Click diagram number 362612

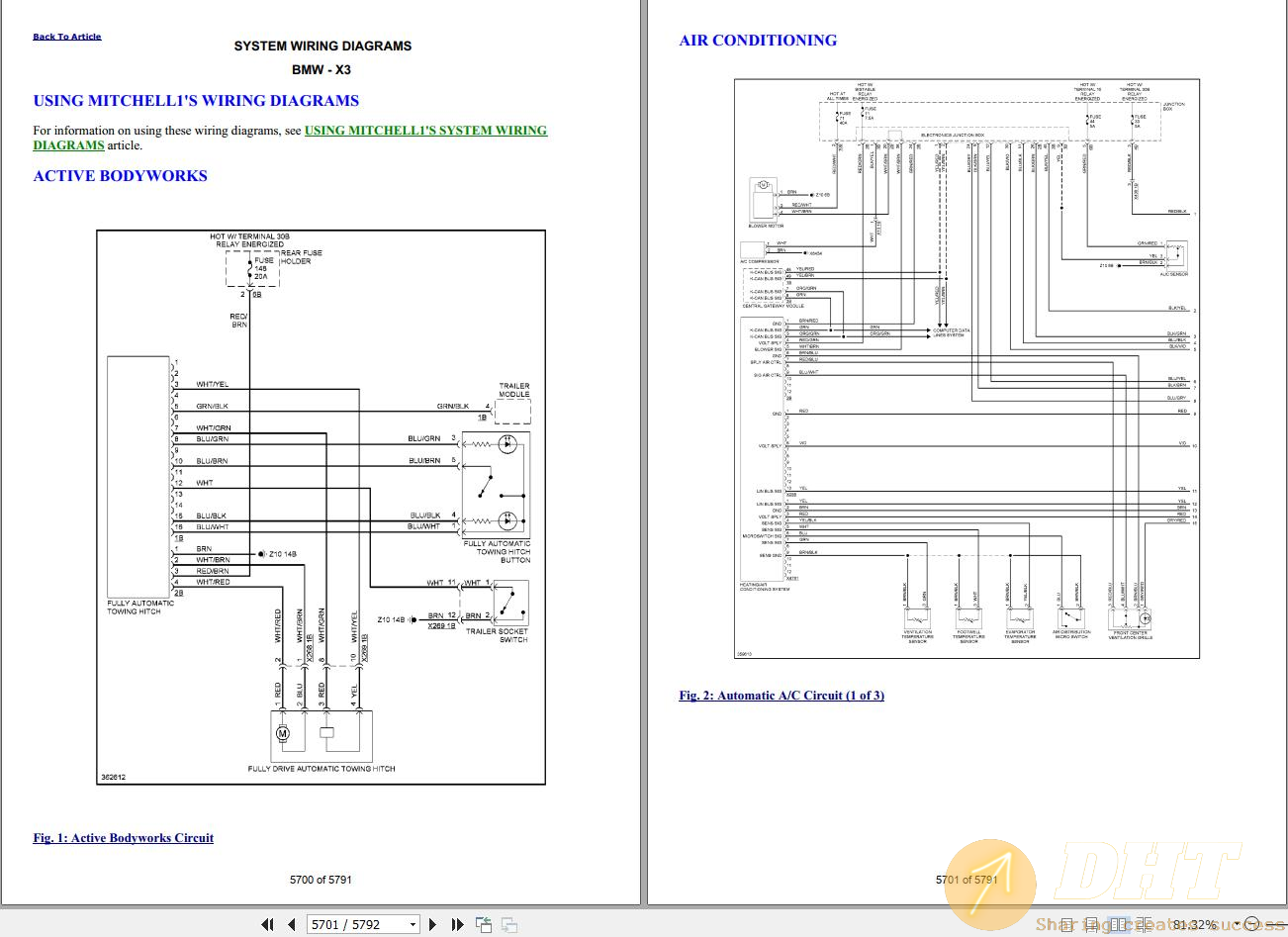[114, 777]
